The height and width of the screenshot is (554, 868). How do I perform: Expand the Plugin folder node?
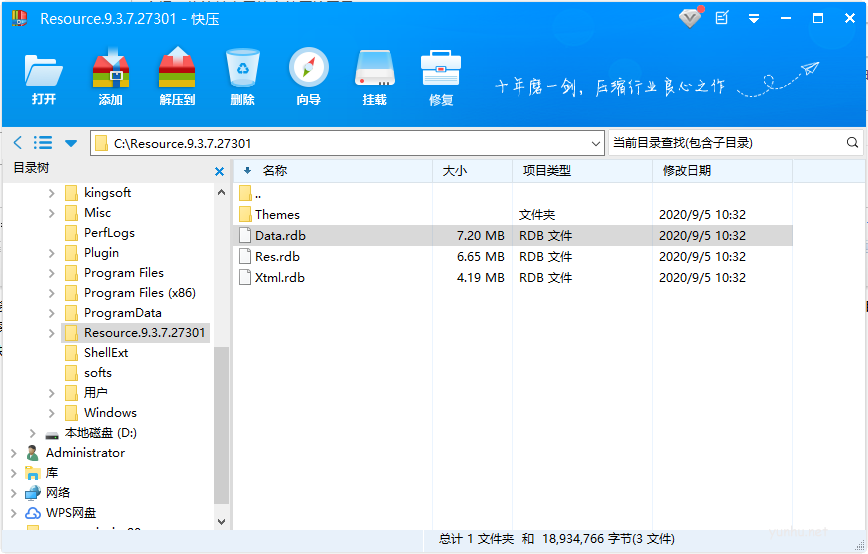(x=51, y=253)
